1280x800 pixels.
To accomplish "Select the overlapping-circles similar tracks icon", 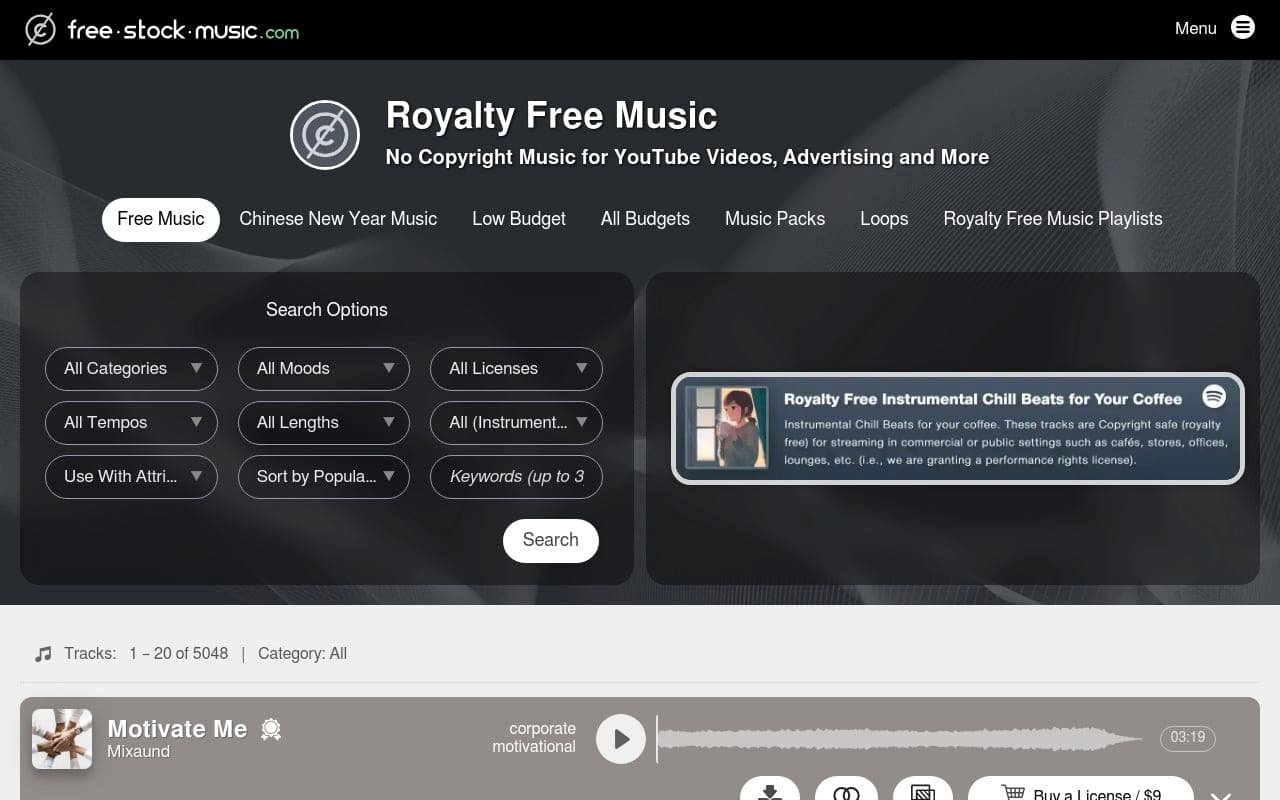I will [x=846, y=793].
